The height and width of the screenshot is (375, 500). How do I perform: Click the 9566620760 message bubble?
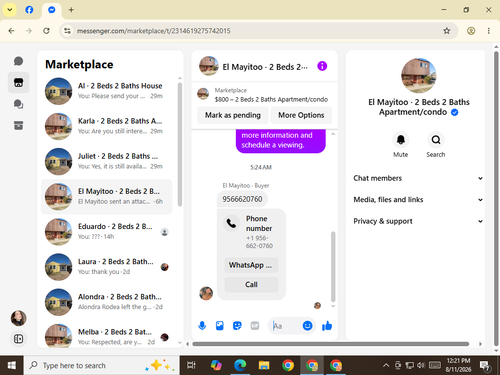tap(242, 199)
